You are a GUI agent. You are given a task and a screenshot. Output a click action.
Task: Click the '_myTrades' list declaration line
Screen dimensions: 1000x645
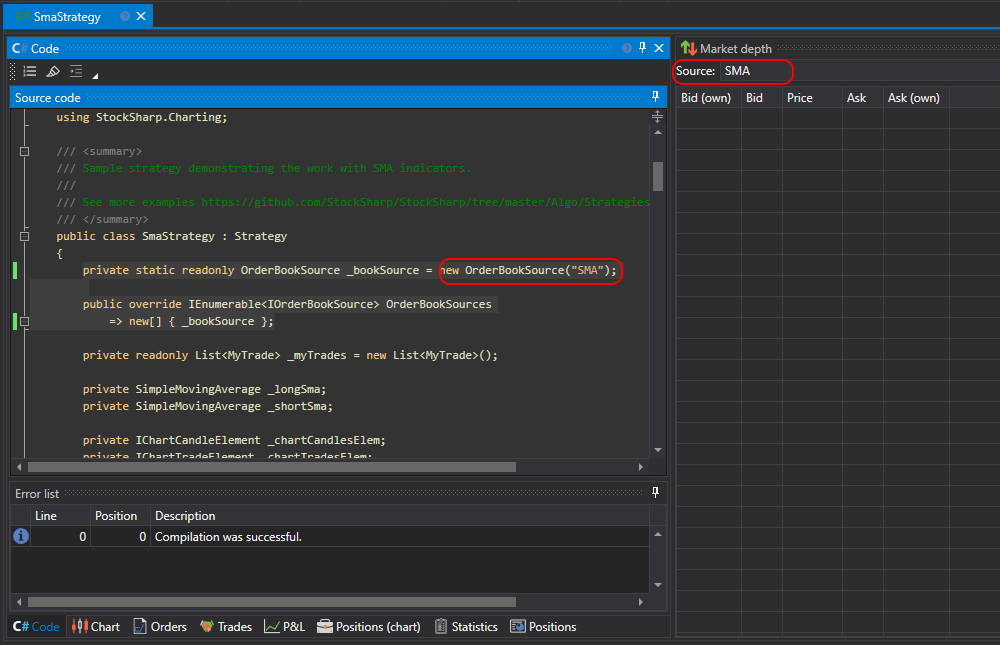click(x=290, y=355)
